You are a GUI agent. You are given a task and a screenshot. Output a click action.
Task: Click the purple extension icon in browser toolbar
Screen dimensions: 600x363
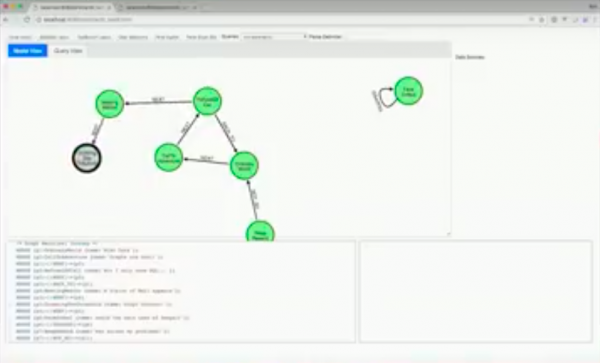click(x=585, y=20)
